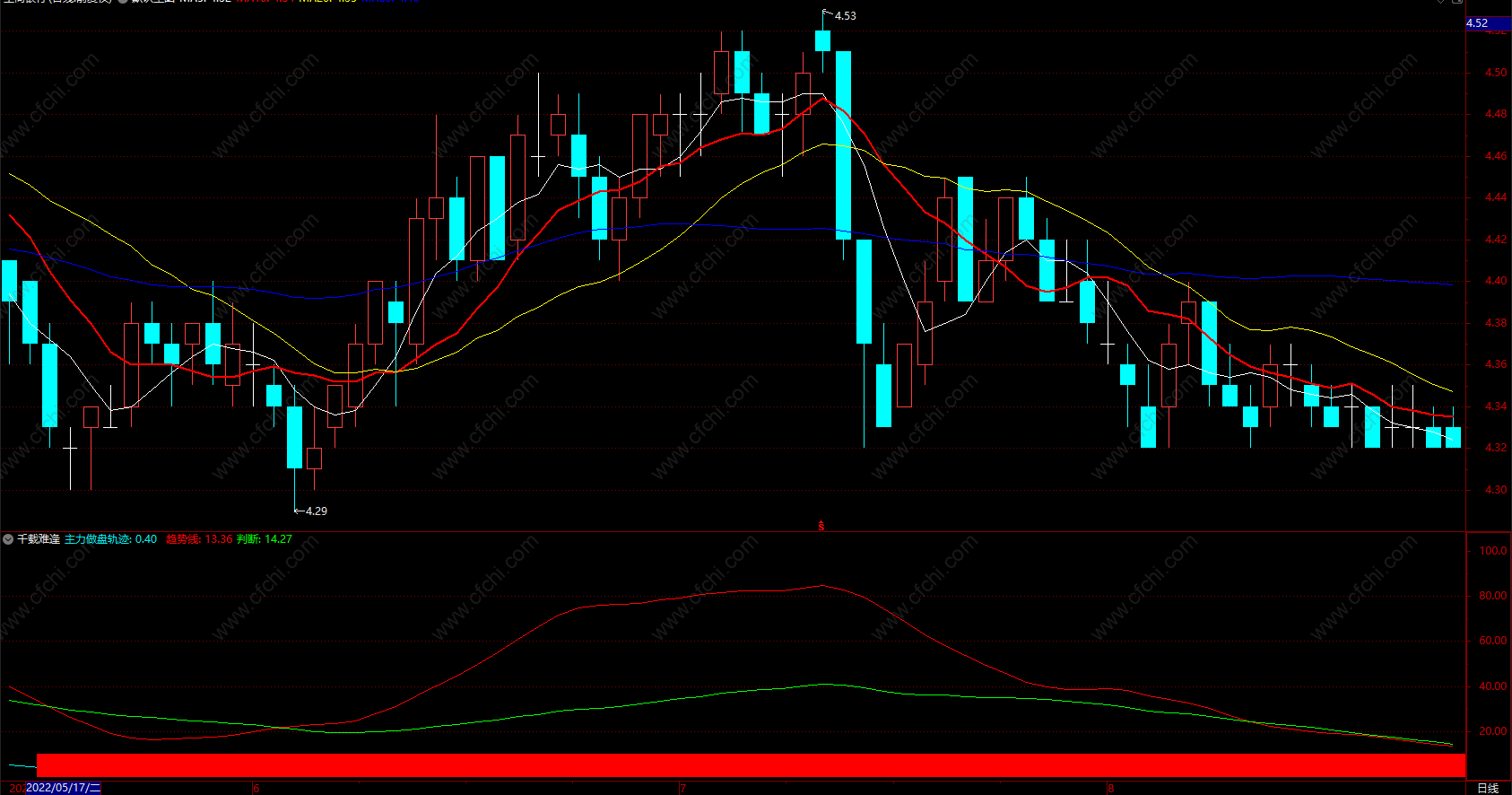Viewport: 1512px width, 795px height.
Task: Click the 日线 period label at bottom right
Action: pyautogui.click(x=1488, y=788)
